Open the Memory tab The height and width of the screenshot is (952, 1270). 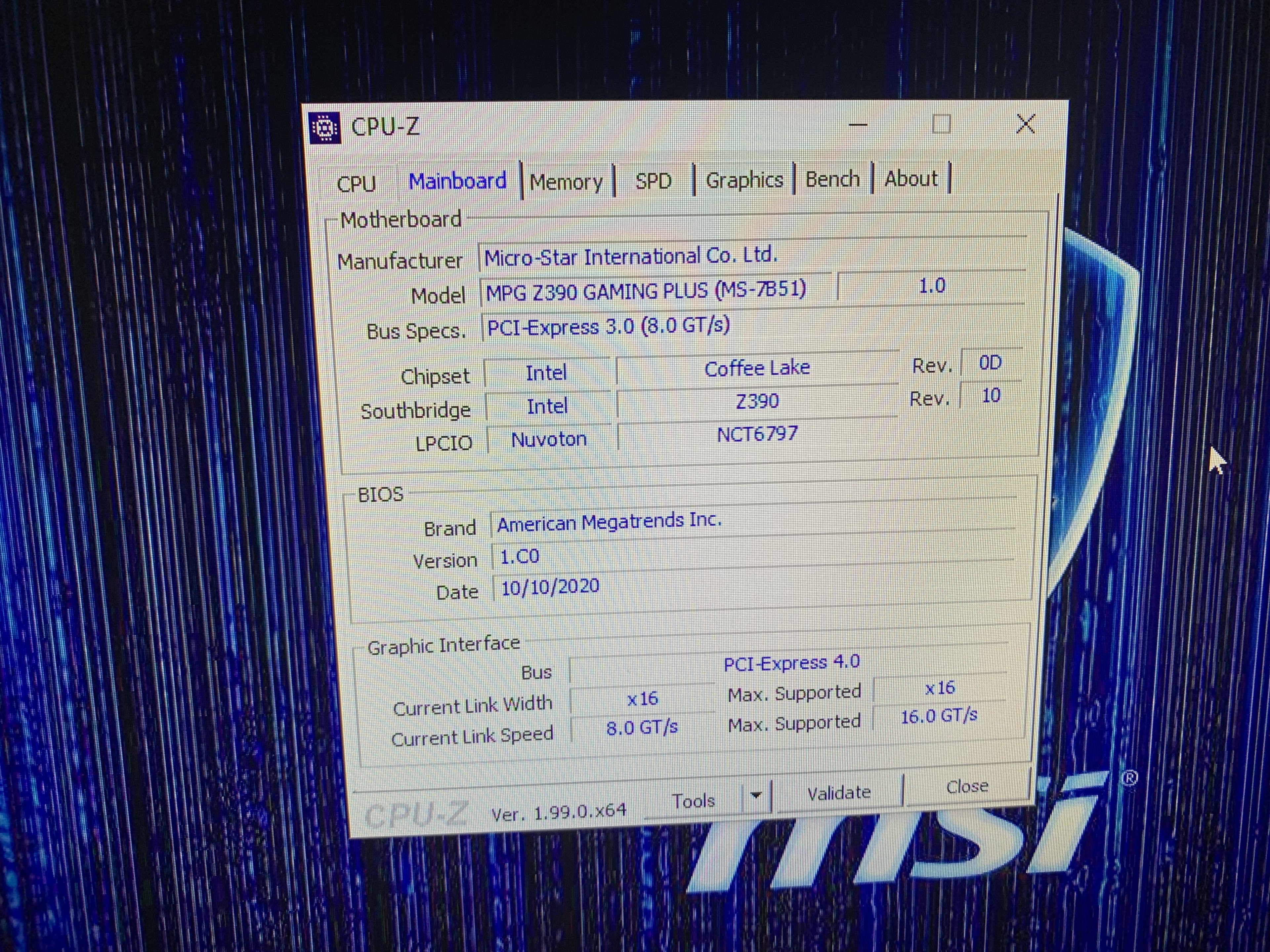tap(566, 182)
